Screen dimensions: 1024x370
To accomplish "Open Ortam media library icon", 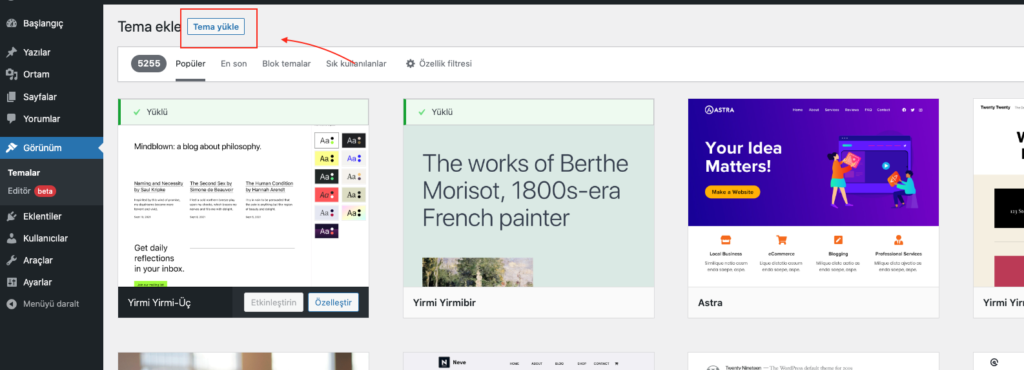I will coord(11,74).
